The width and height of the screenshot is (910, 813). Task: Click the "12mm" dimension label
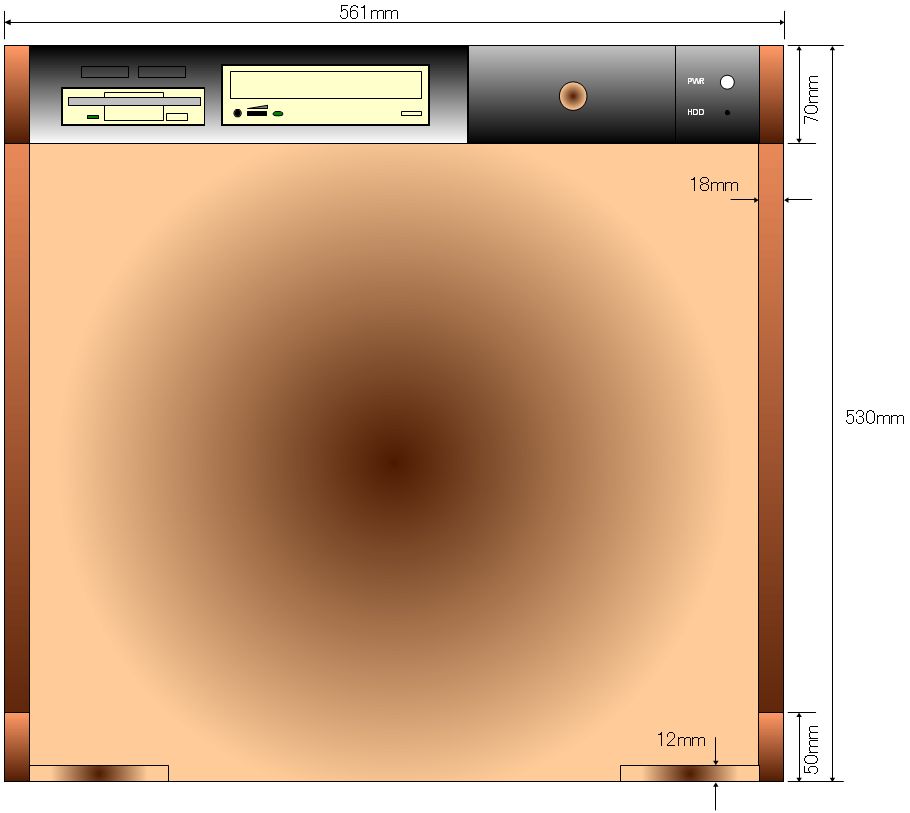click(x=681, y=740)
